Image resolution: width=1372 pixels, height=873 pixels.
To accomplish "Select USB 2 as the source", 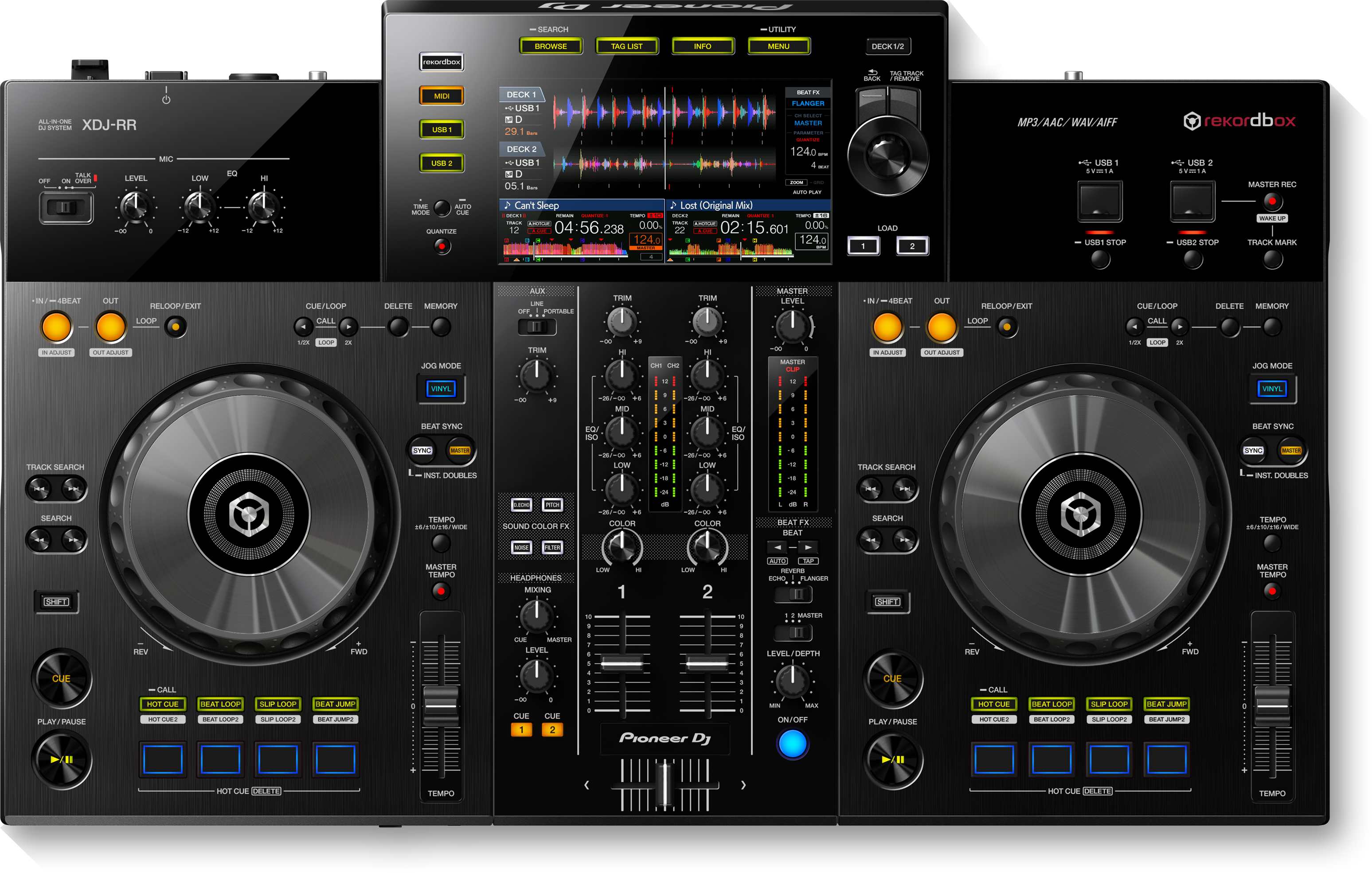I will pyautogui.click(x=442, y=164).
